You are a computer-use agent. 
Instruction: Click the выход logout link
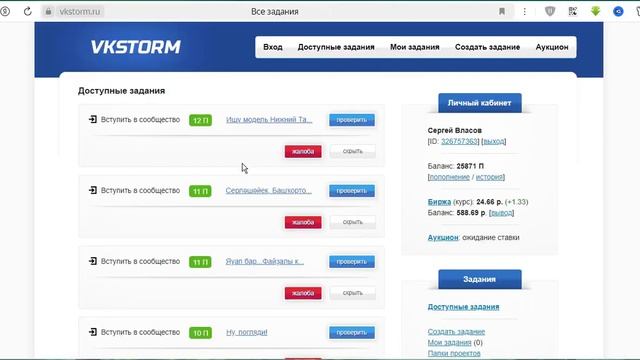click(494, 141)
